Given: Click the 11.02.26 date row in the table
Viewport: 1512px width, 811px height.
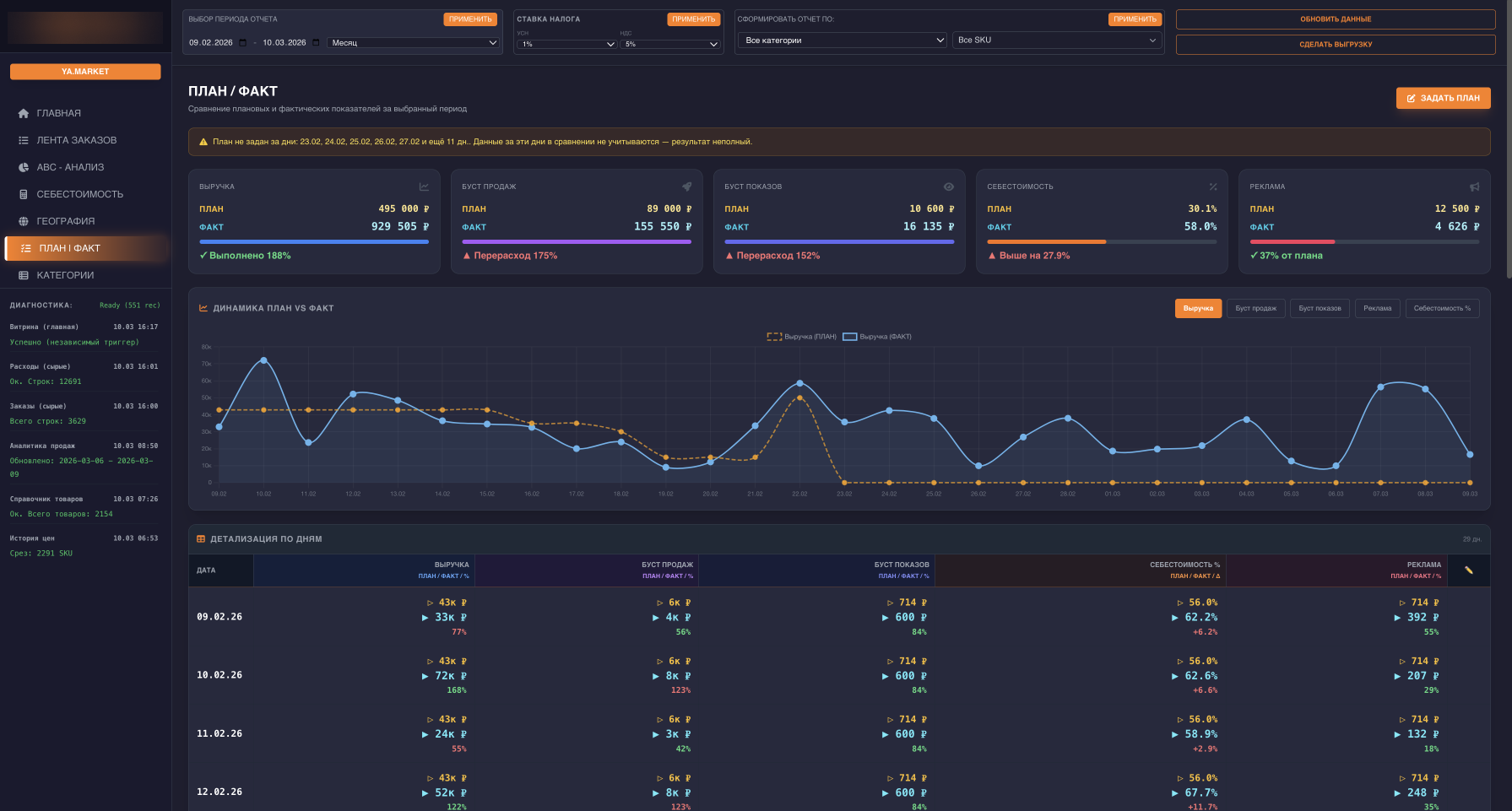Looking at the screenshot, I should 839,733.
